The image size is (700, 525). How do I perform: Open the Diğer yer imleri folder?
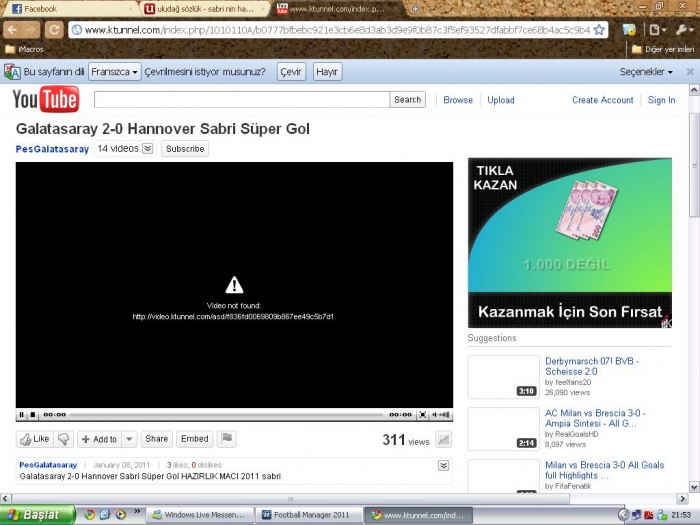point(663,49)
